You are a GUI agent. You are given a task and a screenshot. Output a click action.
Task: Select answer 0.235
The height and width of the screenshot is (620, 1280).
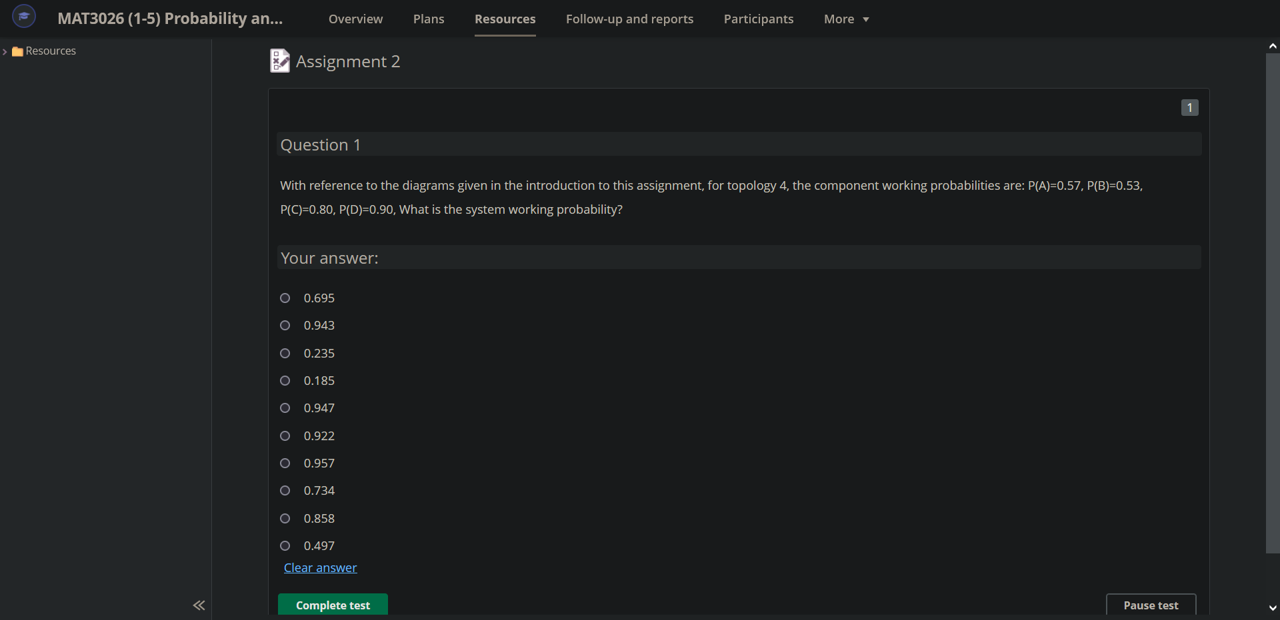(285, 353)
